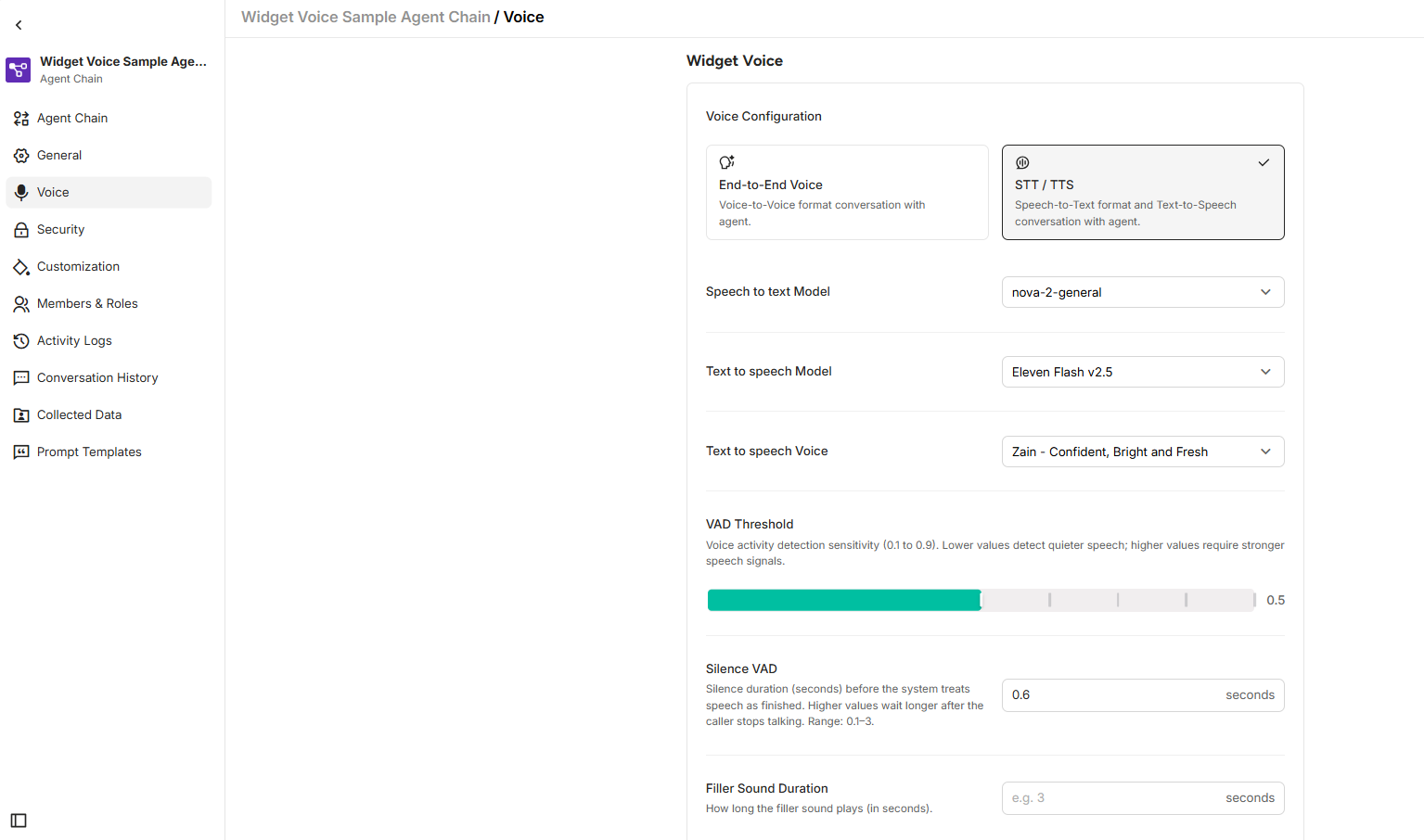Open the Collected Data page
1424x840 pixels.
point(109,415)
